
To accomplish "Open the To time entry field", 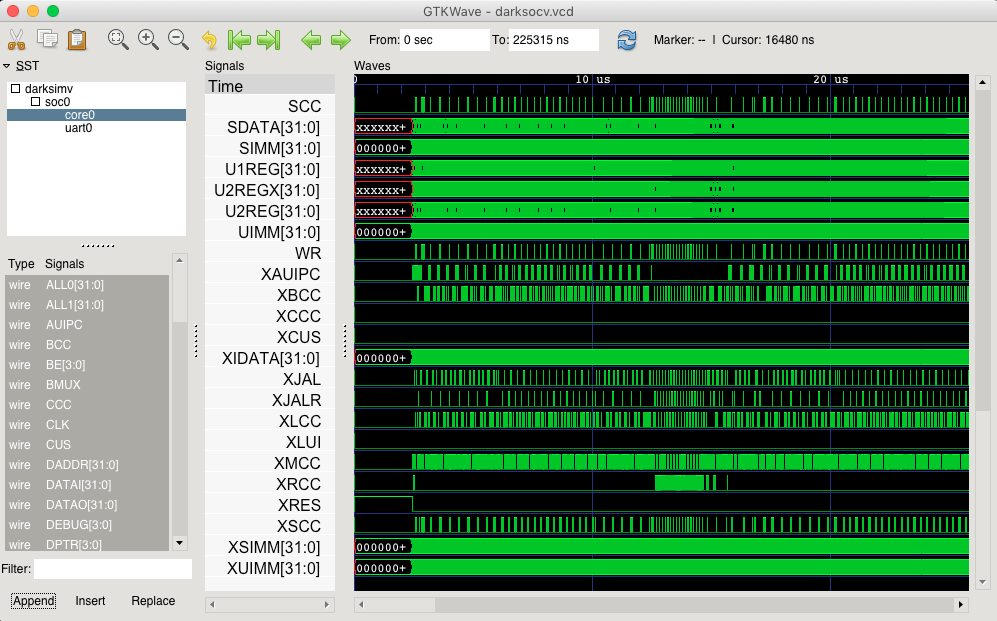I will (555, 40).
